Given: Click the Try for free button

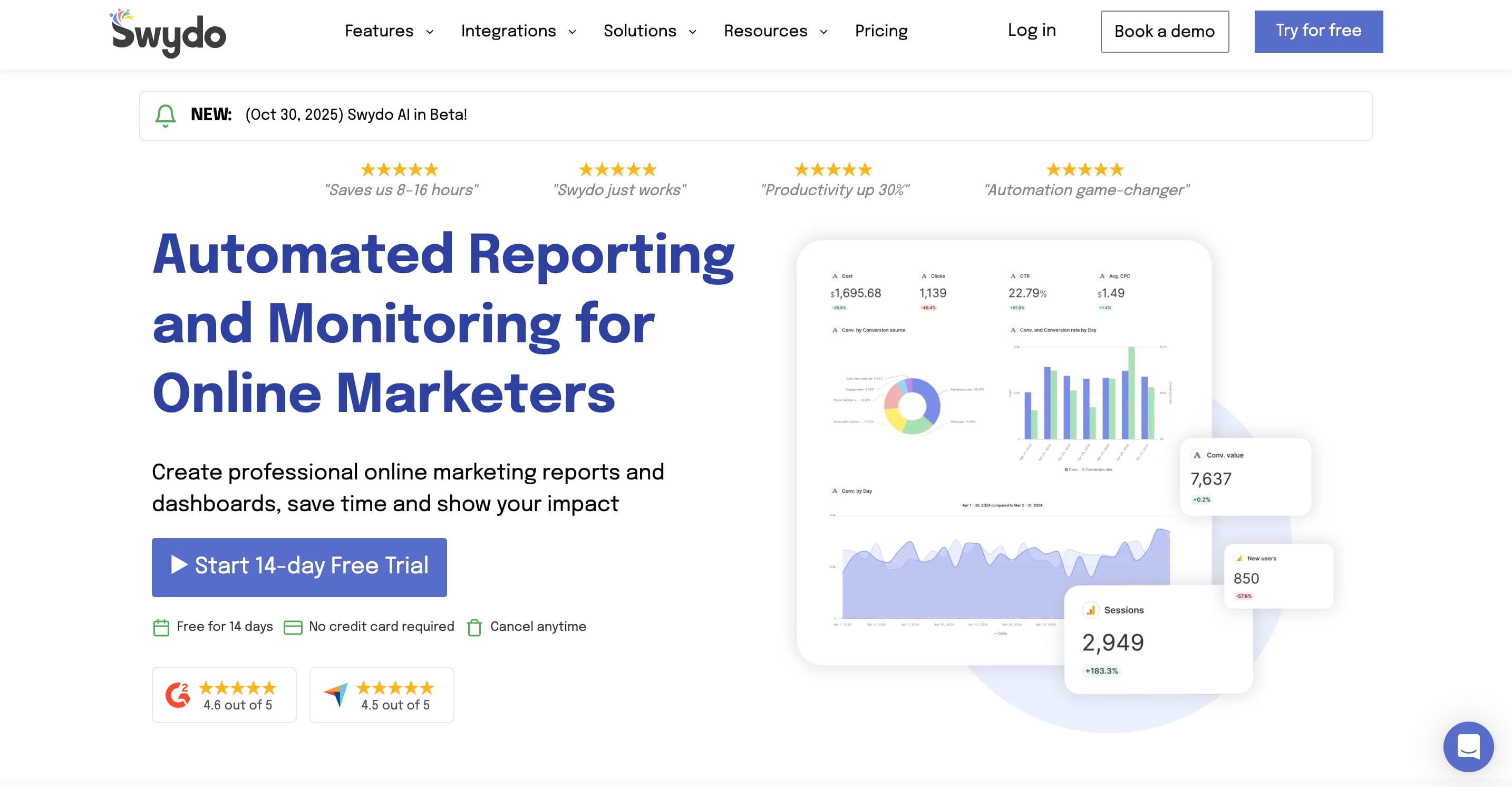Looking at the screenshot, I should coord(1319,31).
